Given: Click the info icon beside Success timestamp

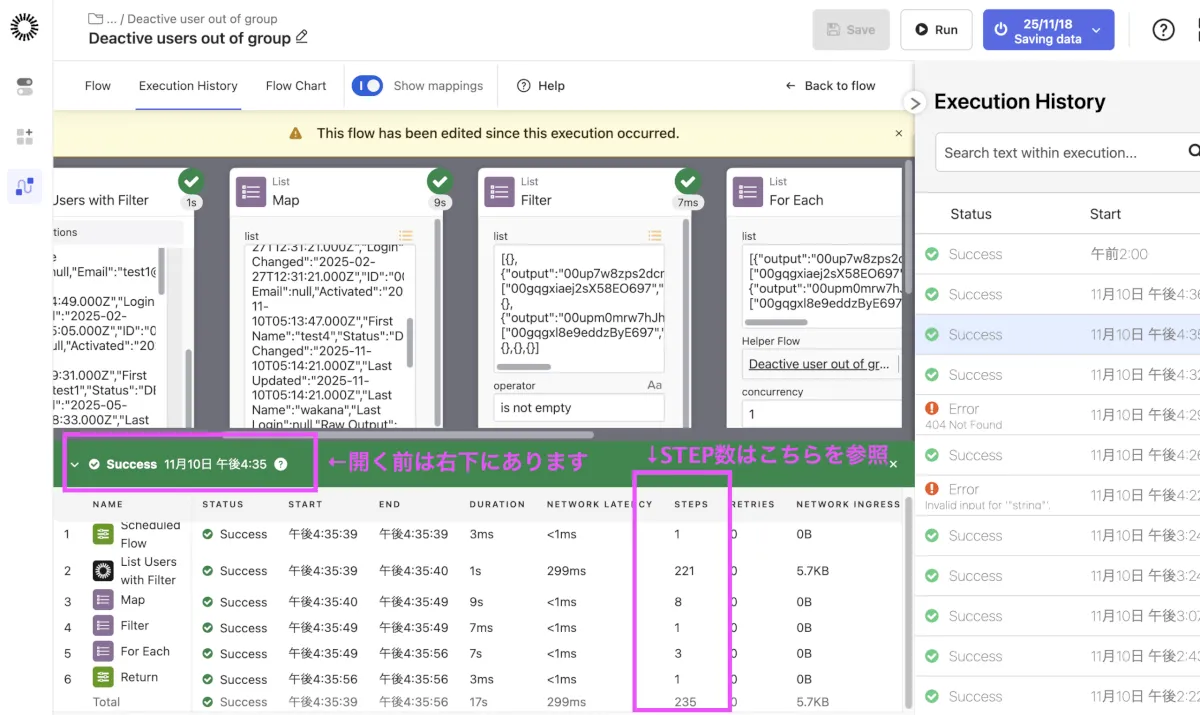Looking at the screenshot, I should (281, 464).
